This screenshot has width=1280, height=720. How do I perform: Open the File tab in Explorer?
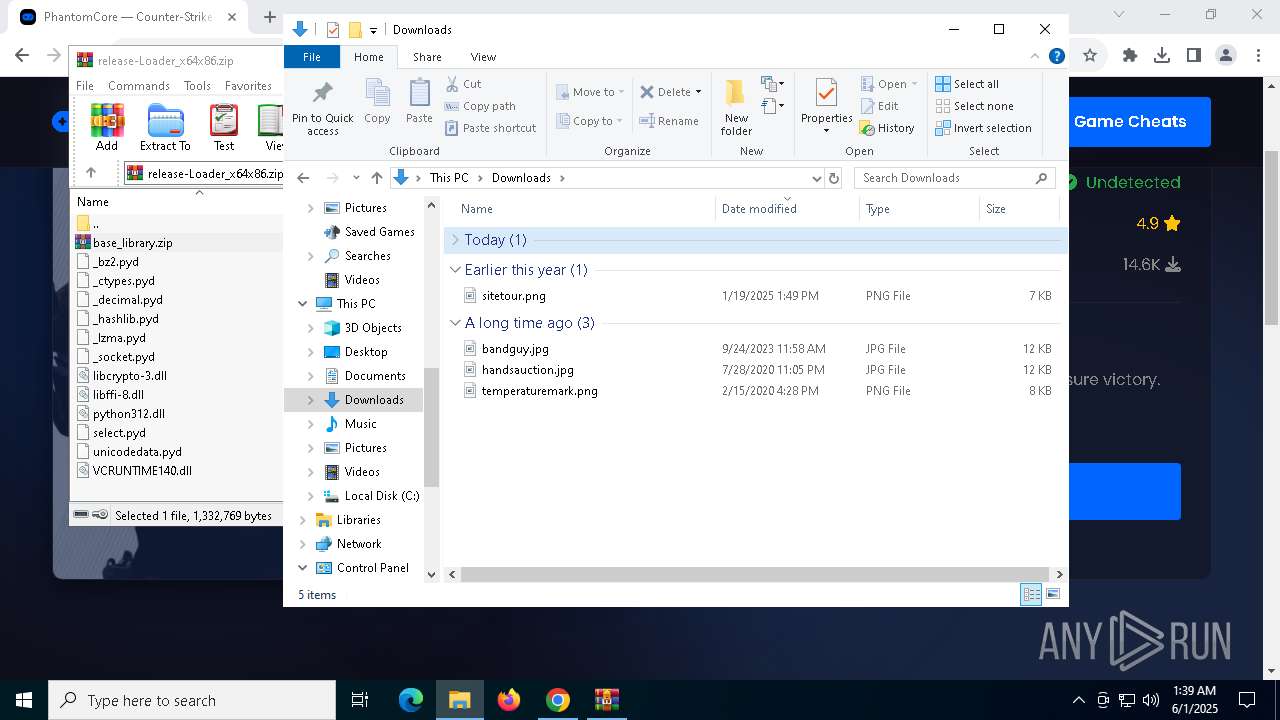pyautogui.click(x=312, y=57)
